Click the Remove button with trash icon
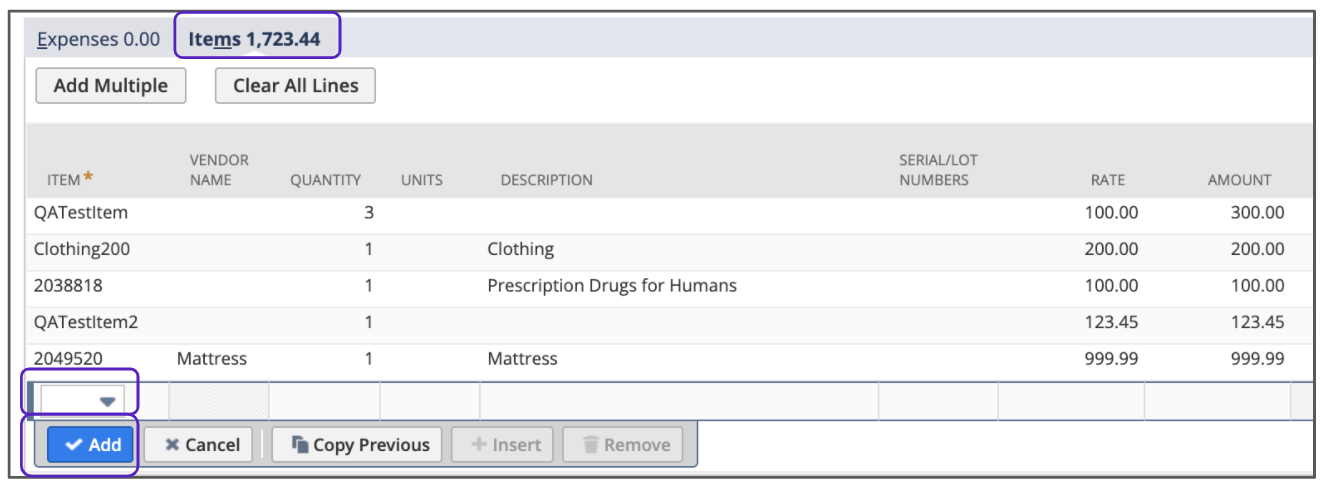The height and width of the screenshot is (490, 1328). coord(623,445)
